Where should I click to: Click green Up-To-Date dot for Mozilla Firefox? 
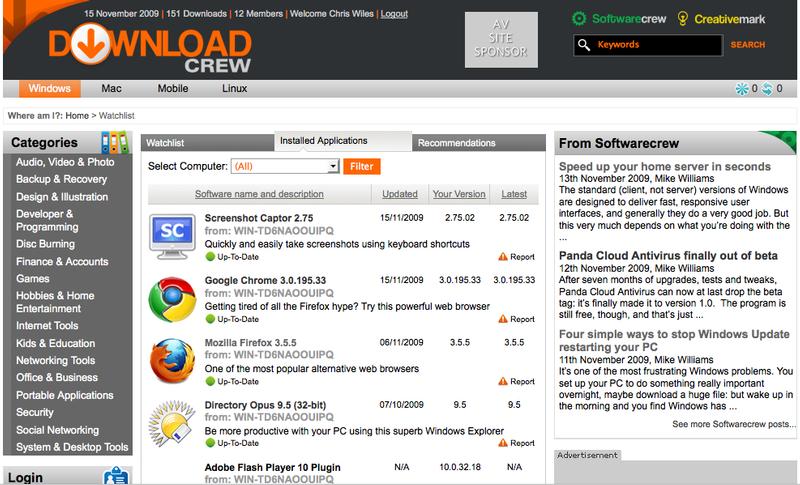click(x=210, y=381)
